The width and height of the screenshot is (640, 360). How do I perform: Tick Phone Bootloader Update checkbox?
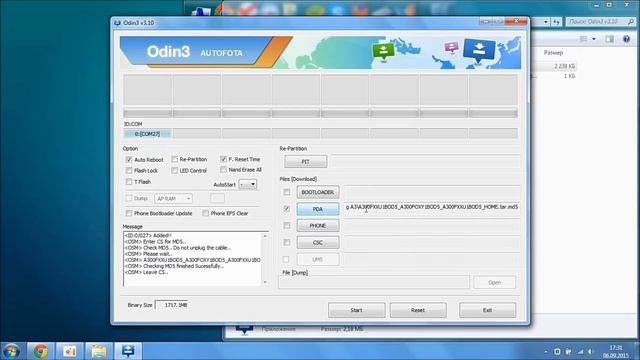(x=129, y=213)
